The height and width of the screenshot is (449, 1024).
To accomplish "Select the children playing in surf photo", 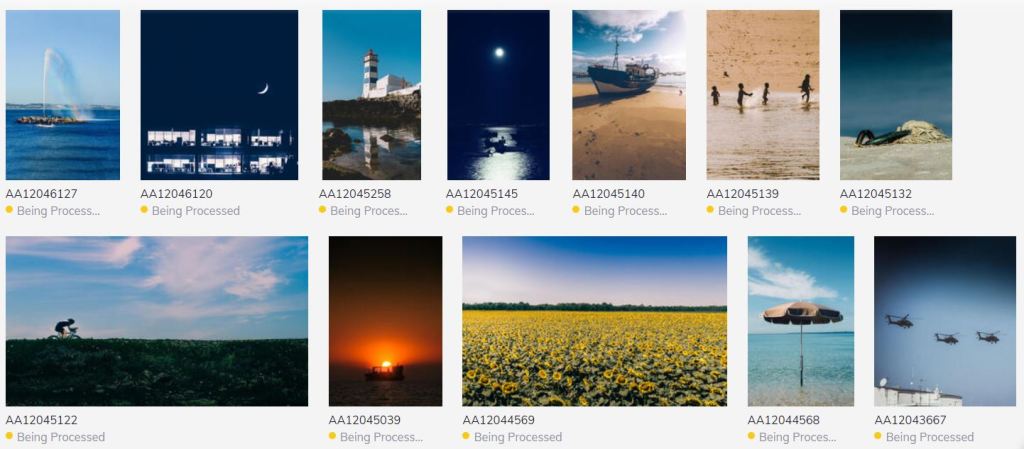I will pyautogui.click(x=763, y=95).
